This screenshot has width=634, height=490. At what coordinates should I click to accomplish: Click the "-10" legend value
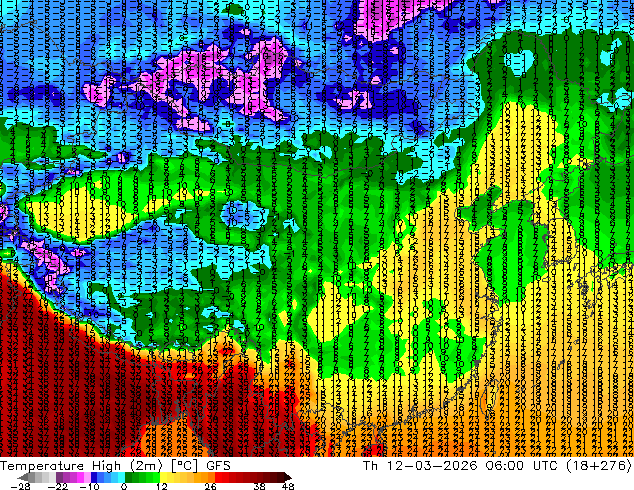coord(90,486)
